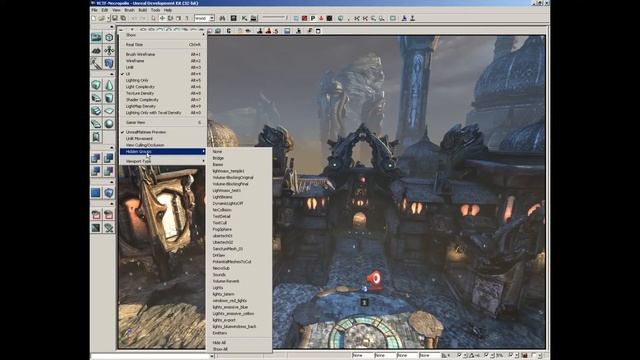This screenshot has height=360, width=640.
Task: Select the rotate widget icon in the toolbar
Action: [170, 18]
